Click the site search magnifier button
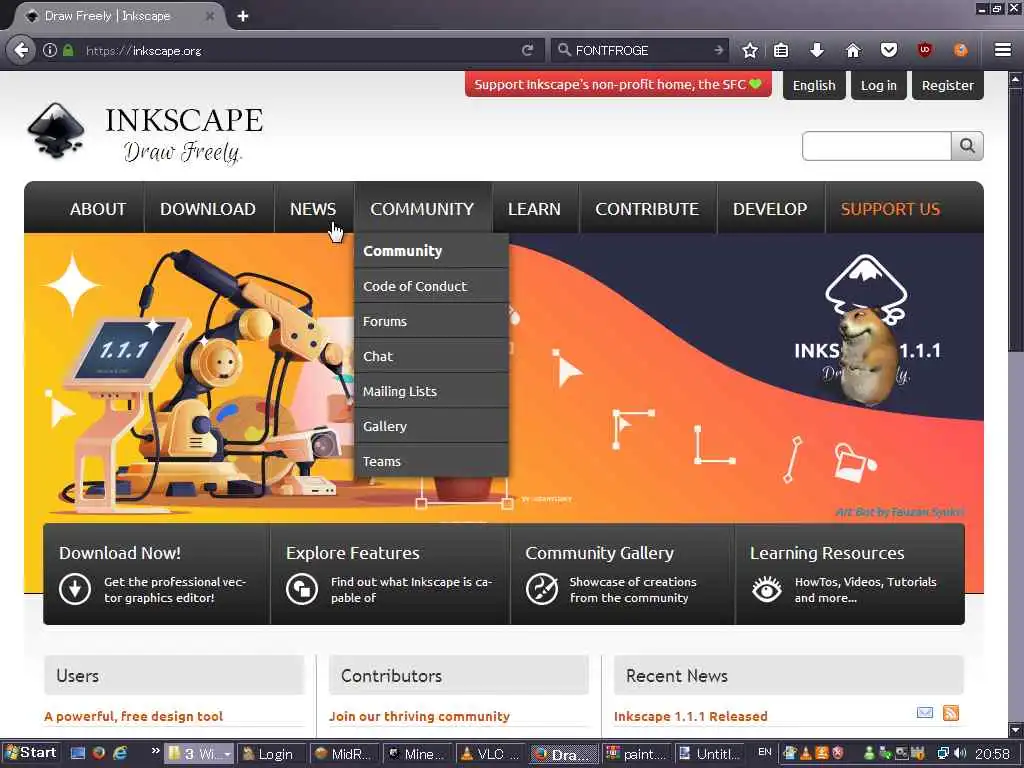The image size is (1024, 768). [x=967, y=146]
